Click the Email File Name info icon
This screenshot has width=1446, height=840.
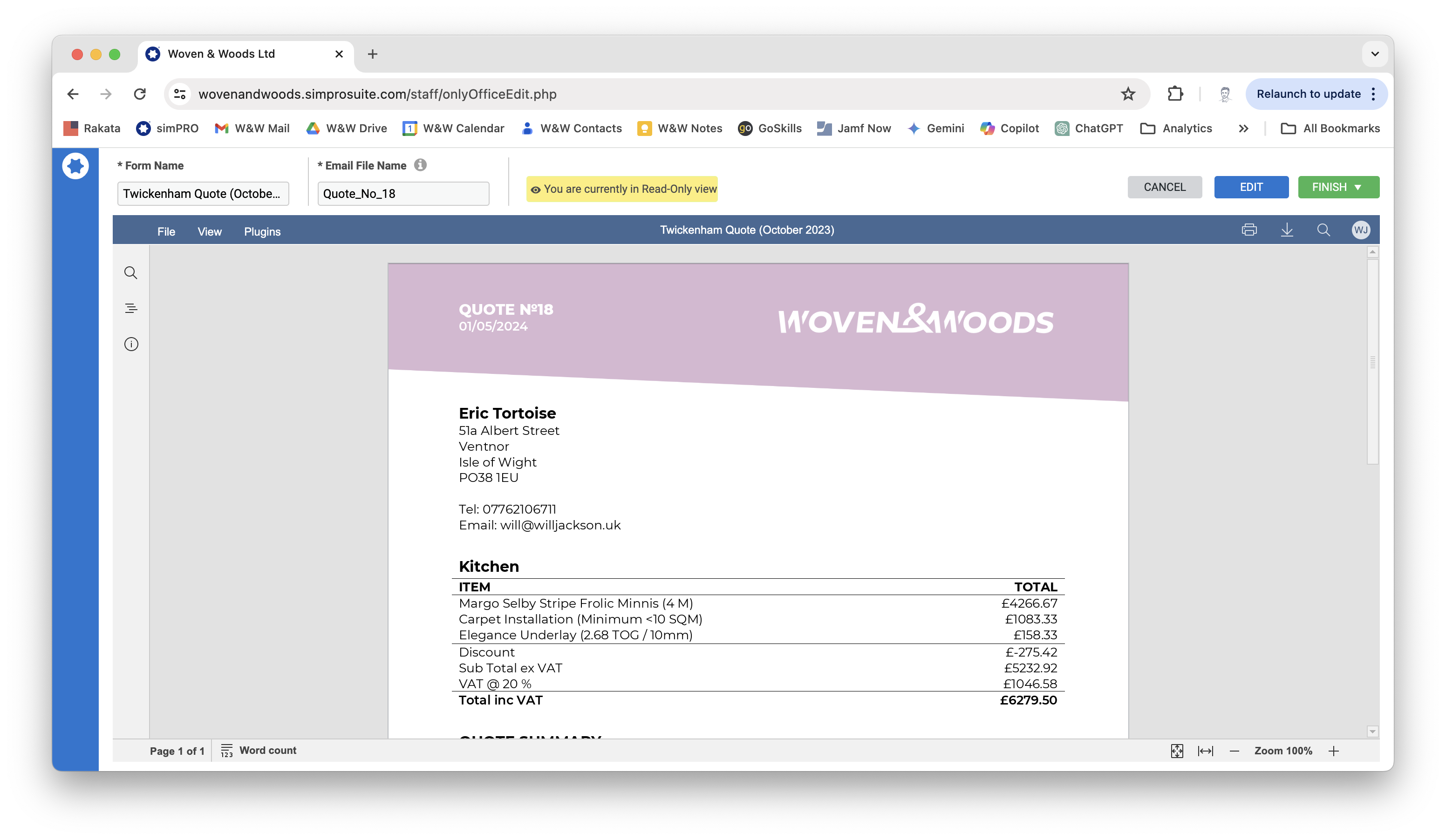coord(420,165)
